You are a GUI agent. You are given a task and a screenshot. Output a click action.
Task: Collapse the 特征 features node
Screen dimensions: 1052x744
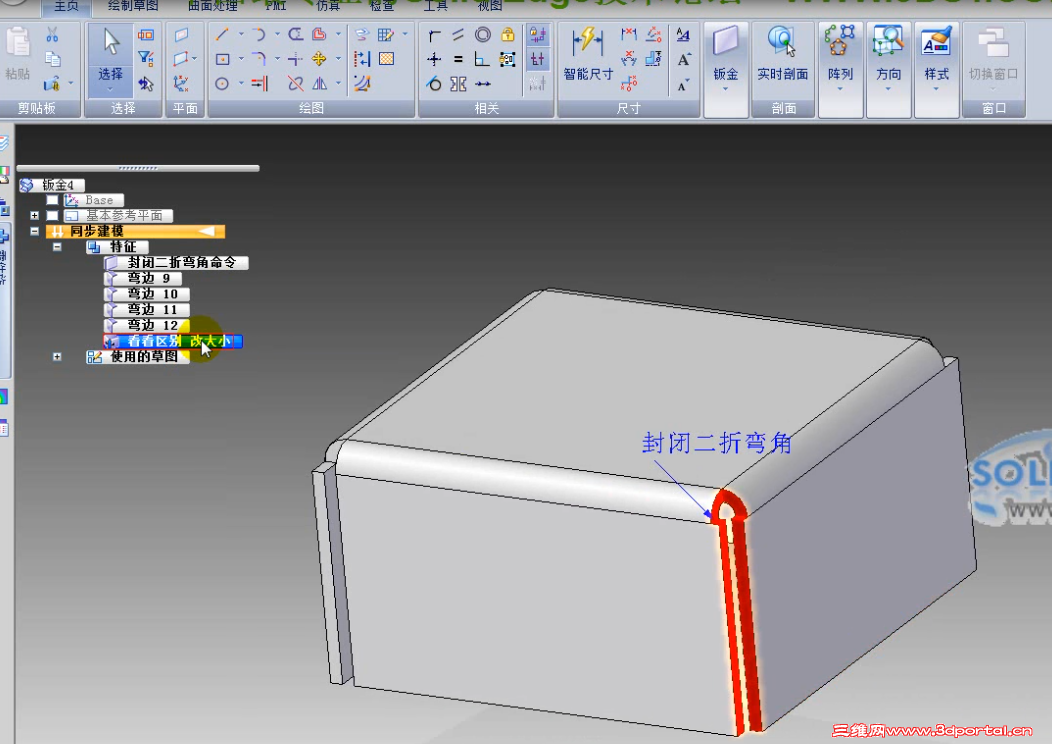(x=57, y=247)
